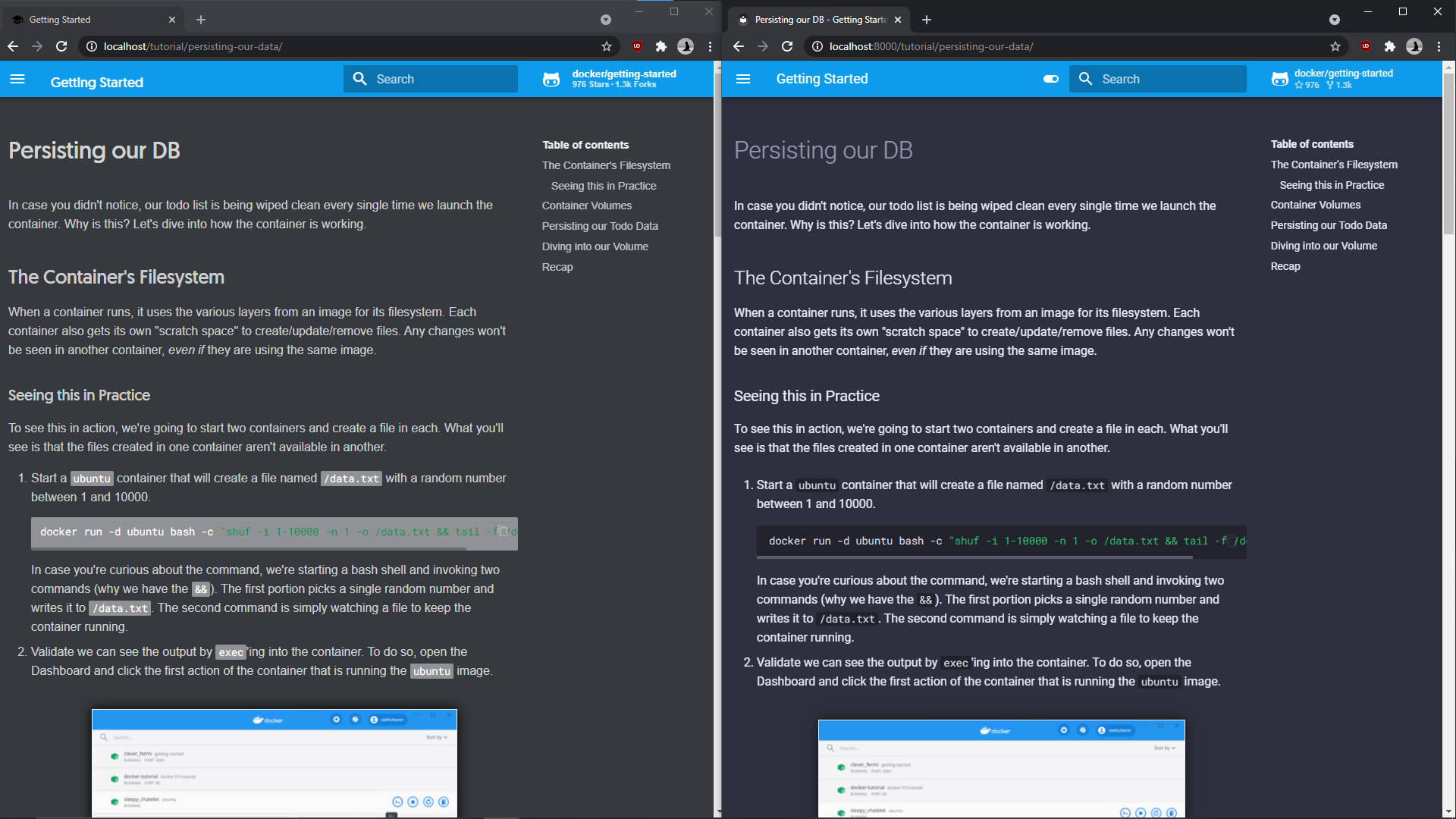Open tab search dropdown in left browser
The height and width of the screenshot is (819, 1456).
[x=606, y=20]
